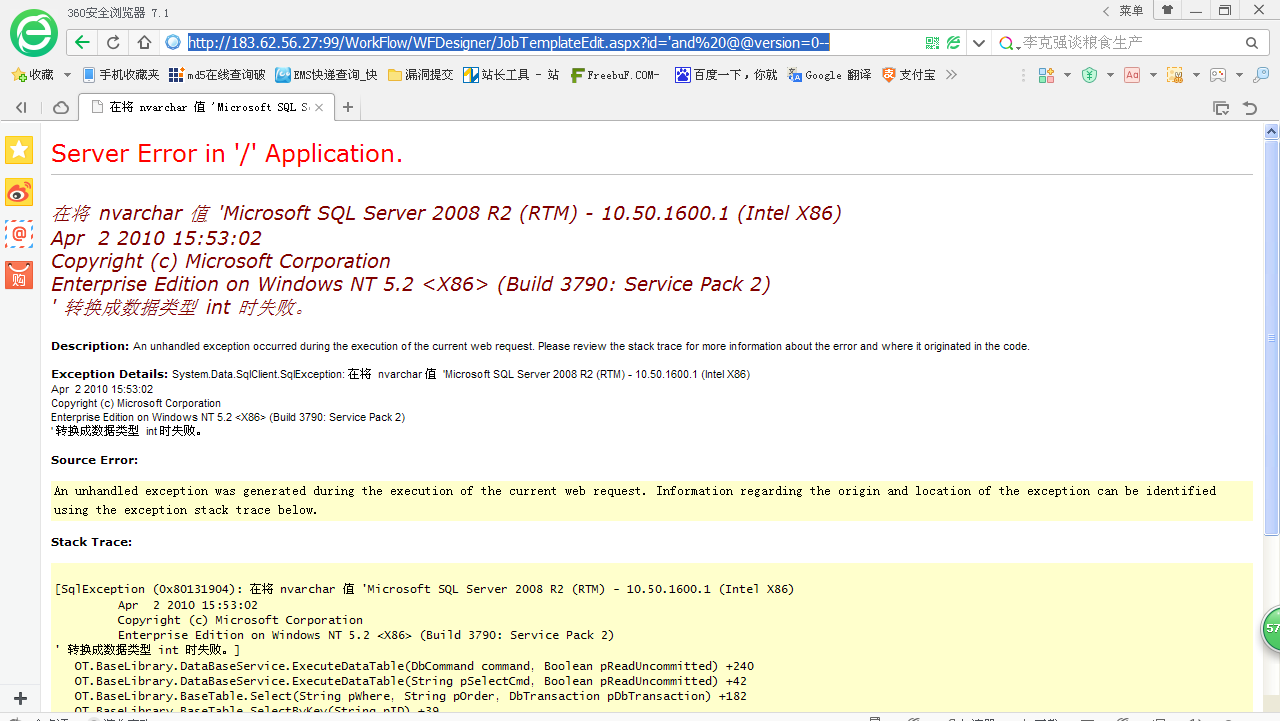This screenshot has height=721, width=1280.
Task: Open the 收藏 favorites star
Action: click(32, 75)
